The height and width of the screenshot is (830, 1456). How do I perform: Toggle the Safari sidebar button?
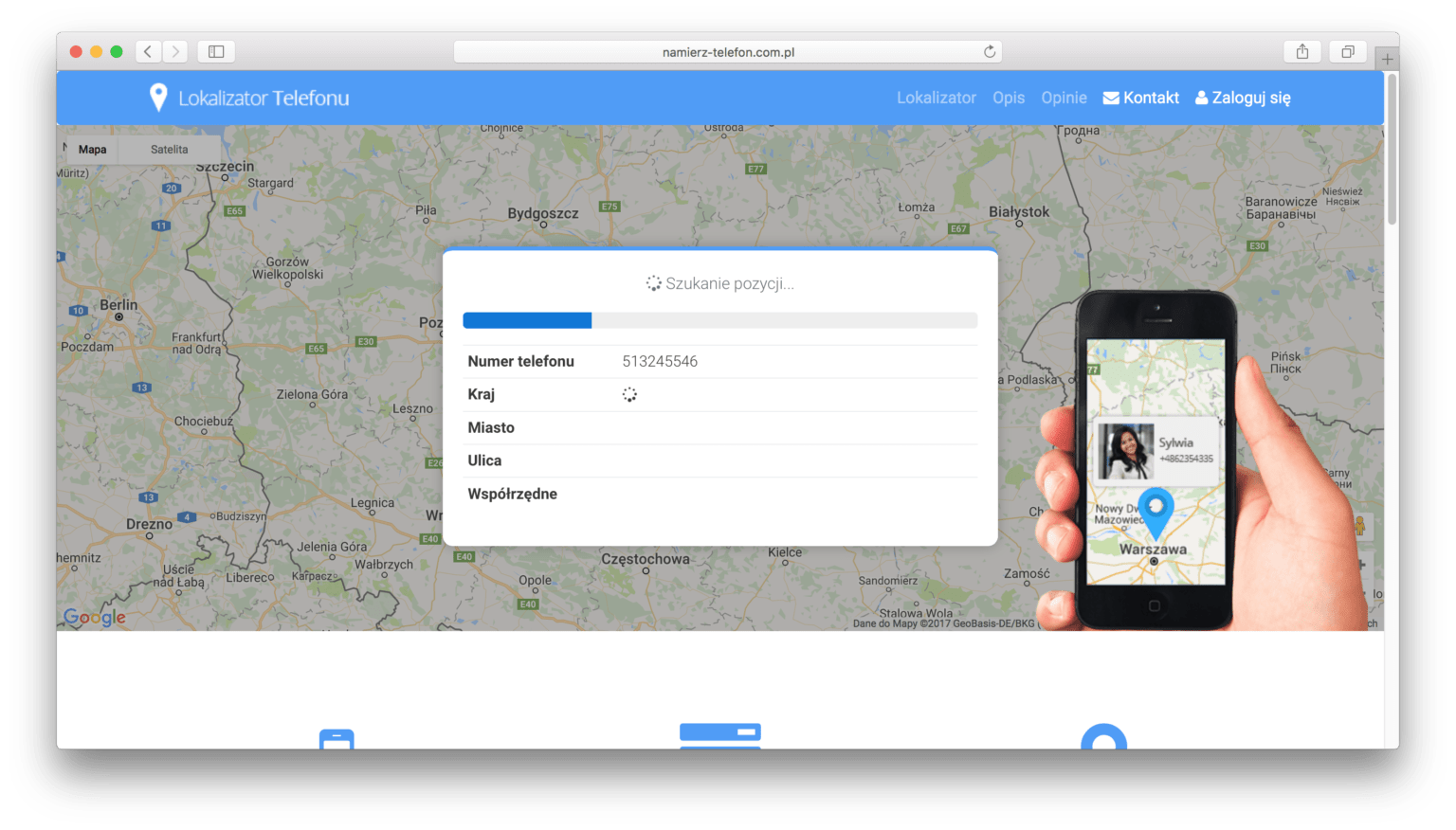point(216,51)
